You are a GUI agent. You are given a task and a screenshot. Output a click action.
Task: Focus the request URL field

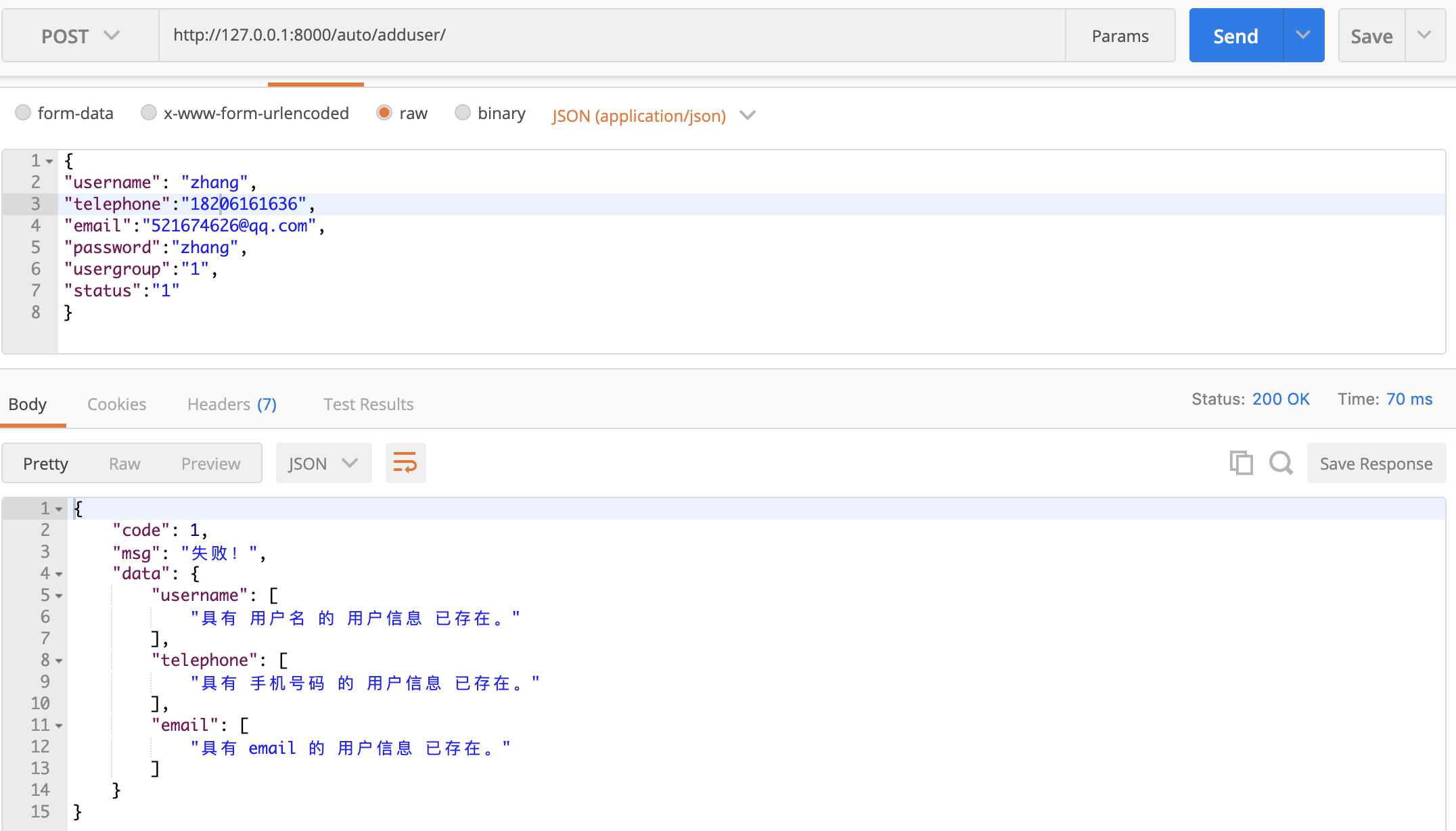(x=612, y=35)
